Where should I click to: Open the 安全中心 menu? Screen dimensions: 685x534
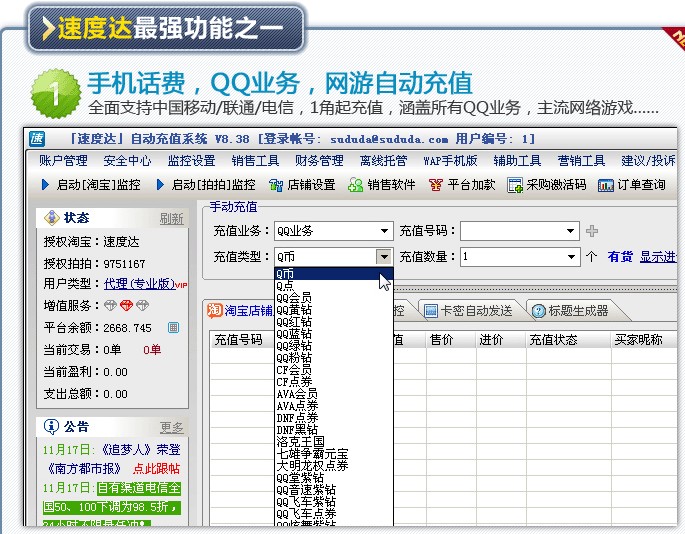127,161
